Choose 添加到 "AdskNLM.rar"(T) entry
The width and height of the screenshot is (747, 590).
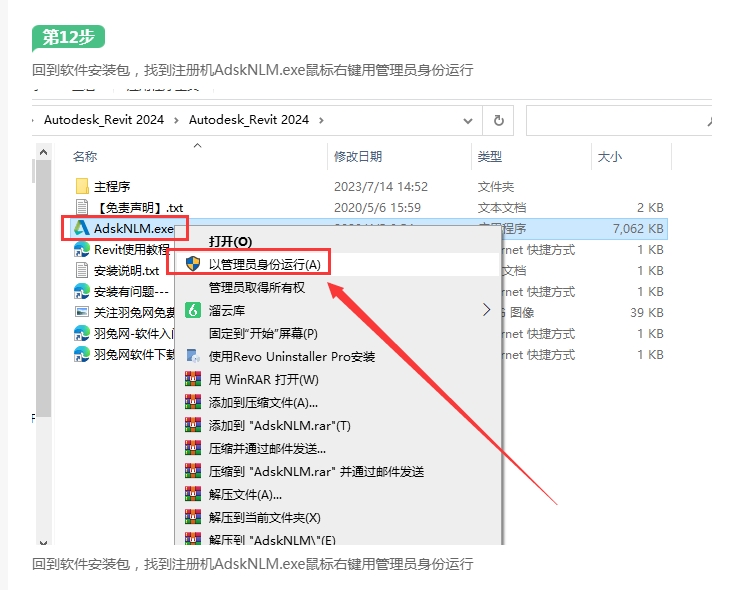coord(337,426)
